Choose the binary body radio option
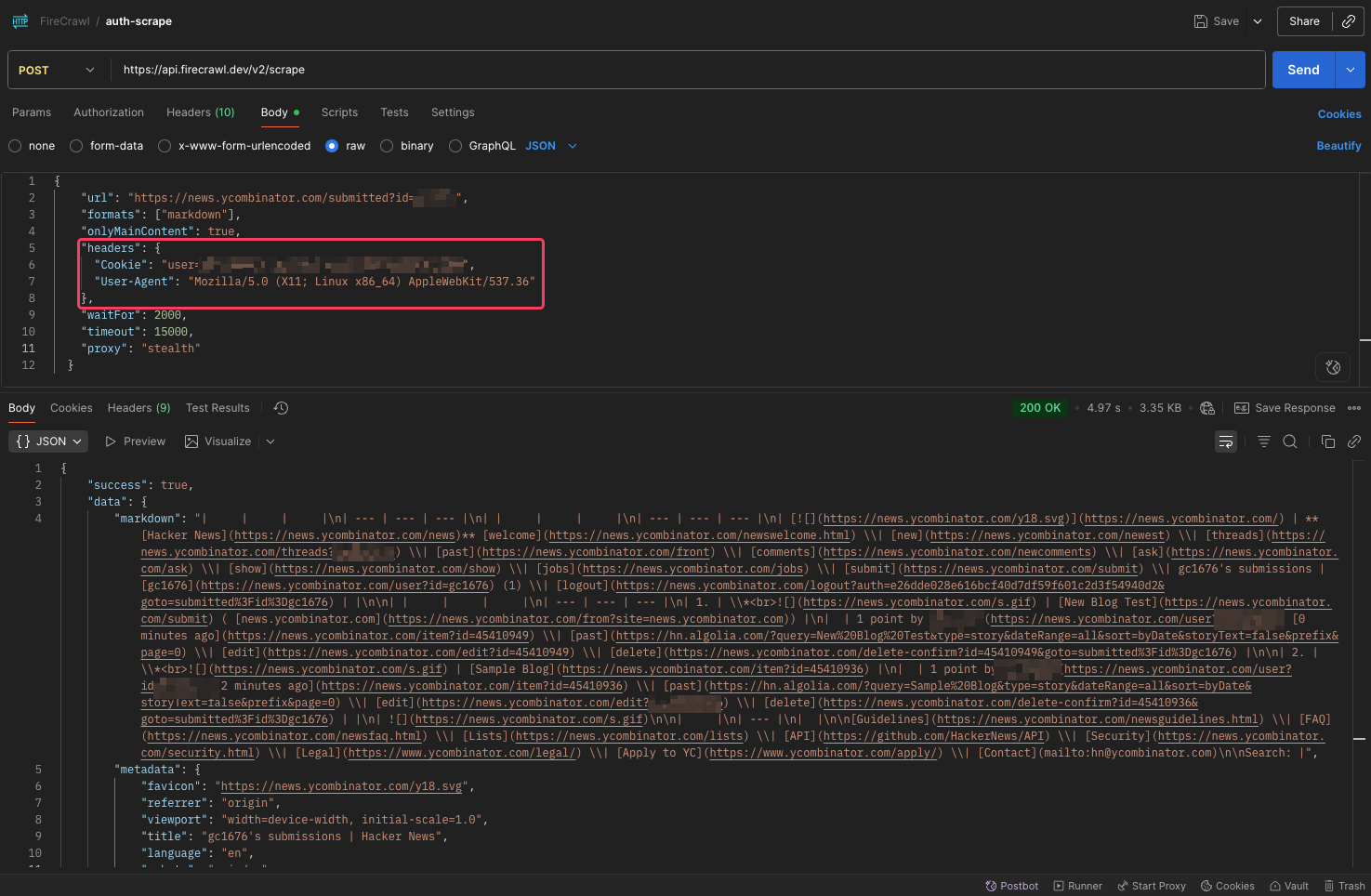Viewport: 1371px width, 896px height. click(x=387, y=146)
